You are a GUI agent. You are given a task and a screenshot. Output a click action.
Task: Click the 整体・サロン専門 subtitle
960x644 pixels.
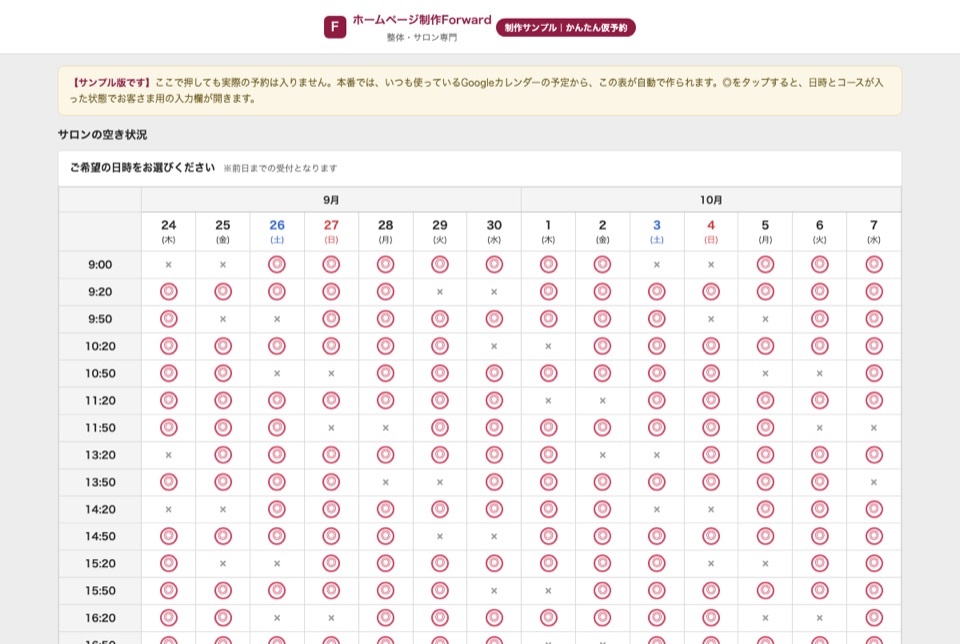coord(422,37)
